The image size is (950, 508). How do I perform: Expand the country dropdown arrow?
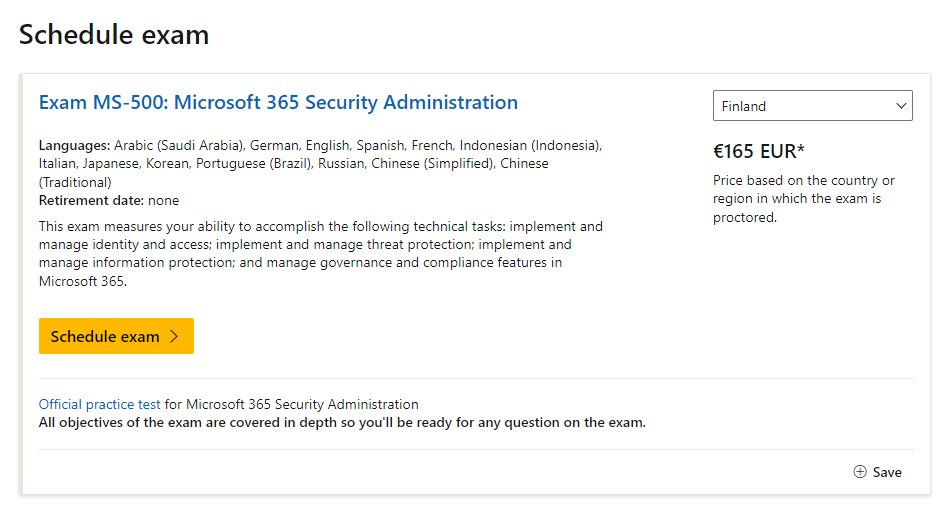(x=901, y=106)
